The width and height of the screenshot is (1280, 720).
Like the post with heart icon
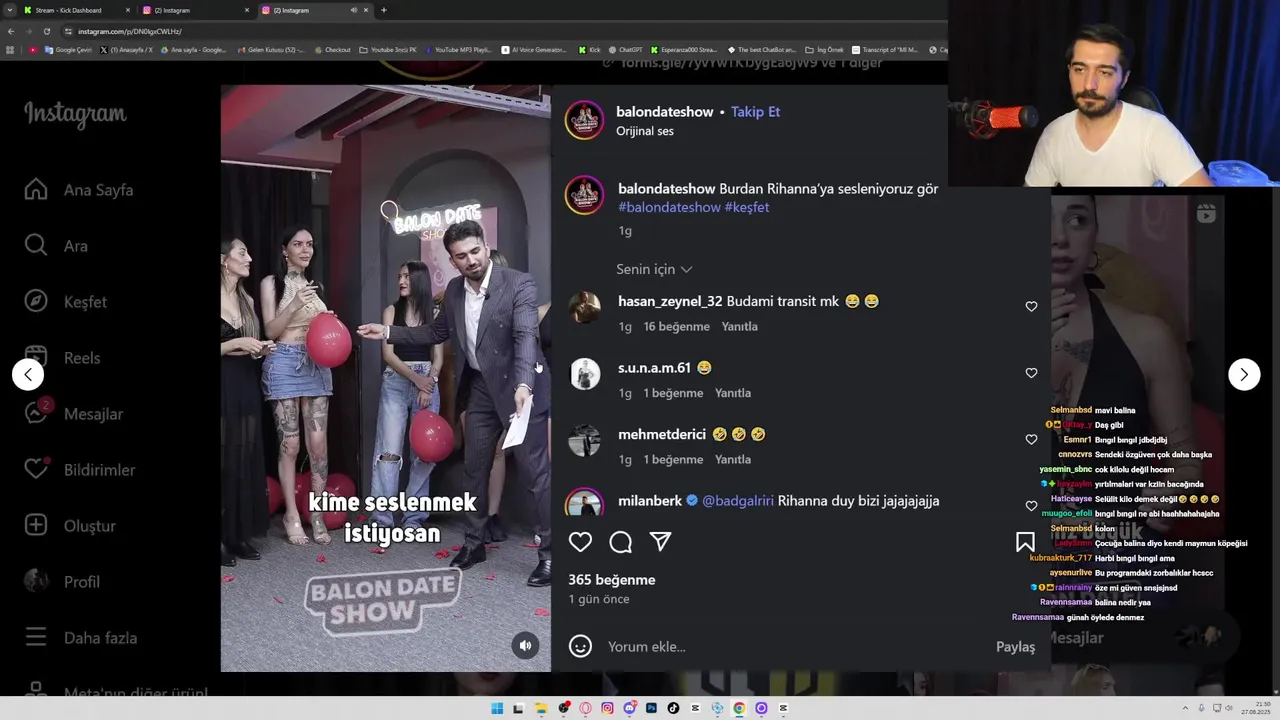(580, 542)
